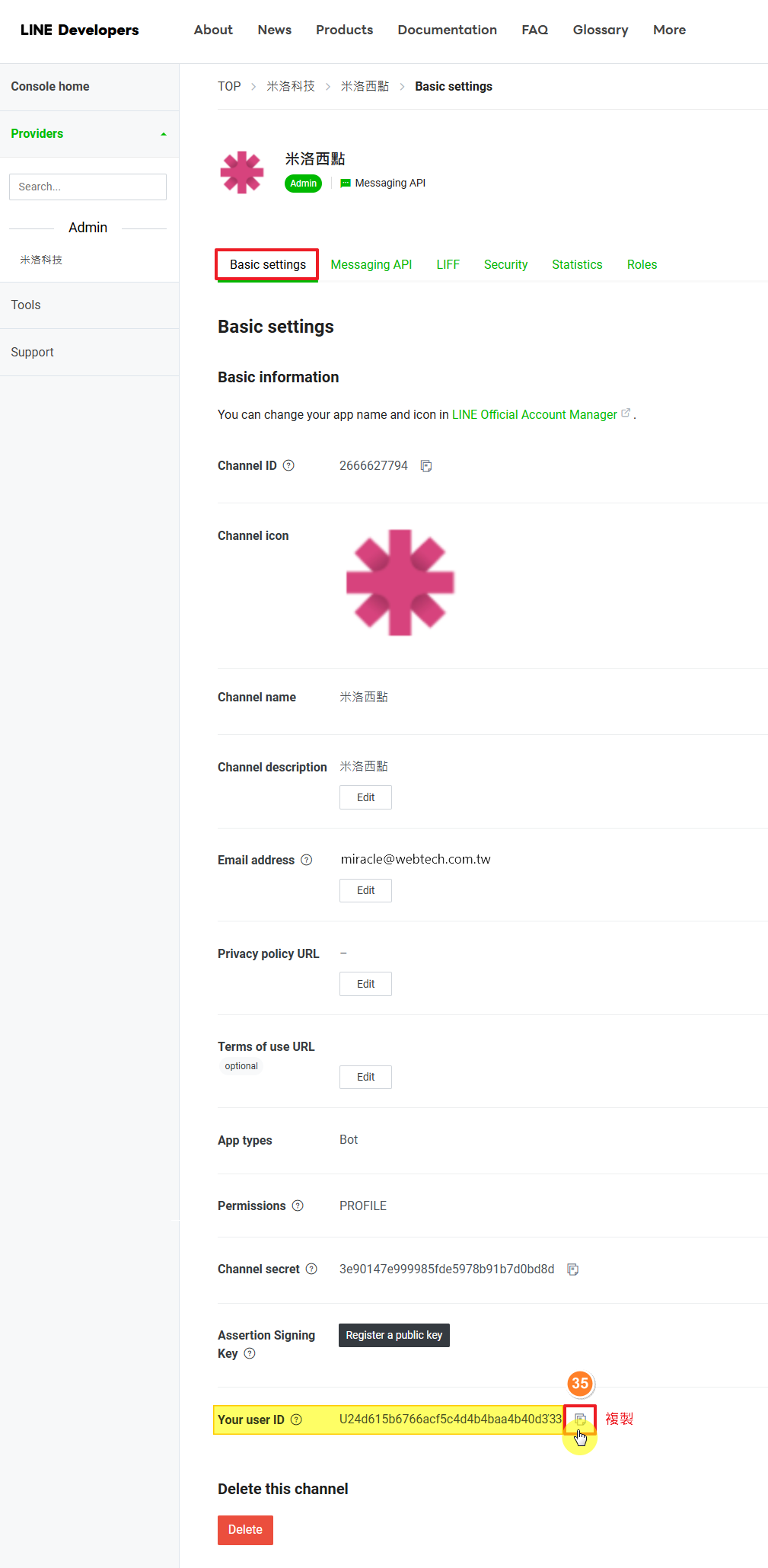Show help for Channel secret
Viewport: 768px width, 1568px height.
pos(311,1269)
